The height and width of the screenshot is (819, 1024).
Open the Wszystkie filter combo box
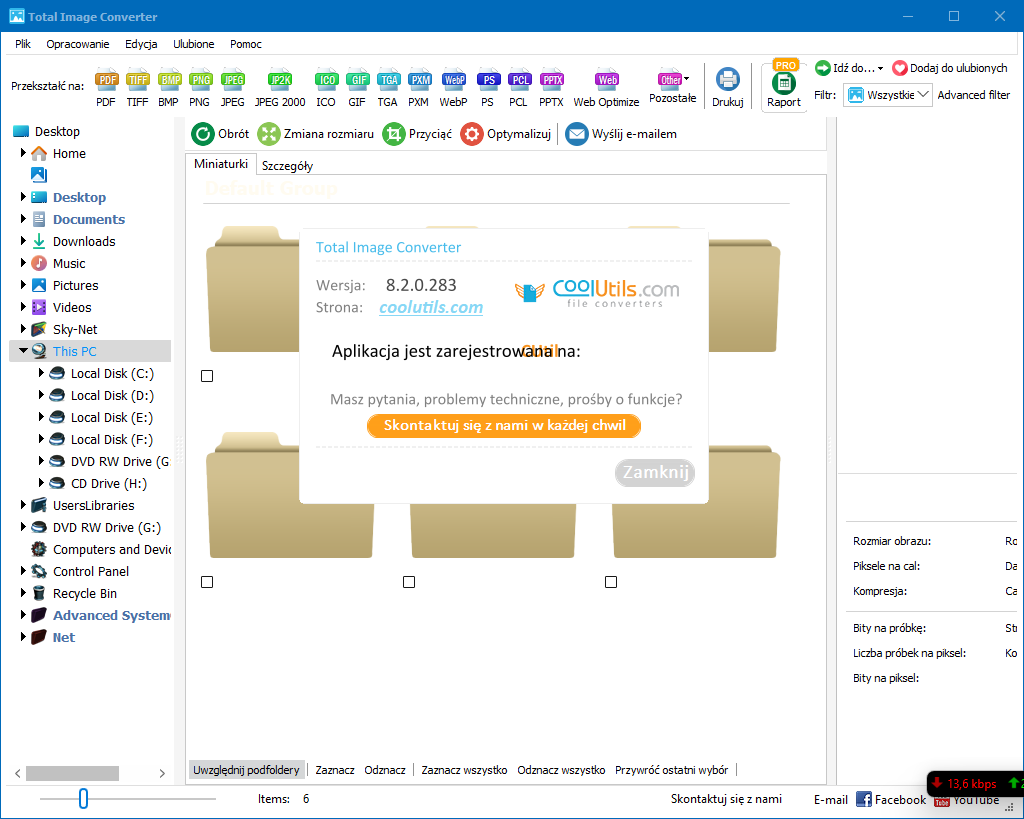888,95
